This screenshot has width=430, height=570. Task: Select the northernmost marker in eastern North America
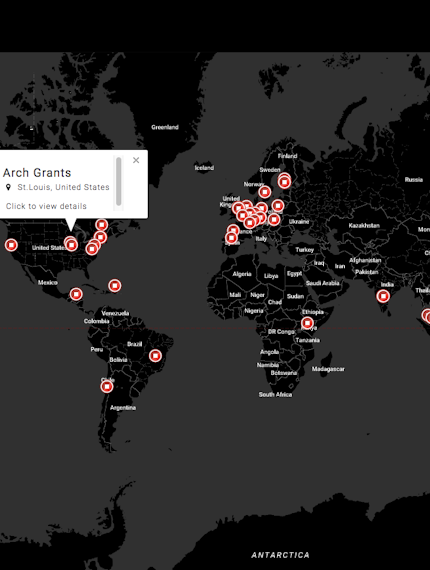[102, 225]
